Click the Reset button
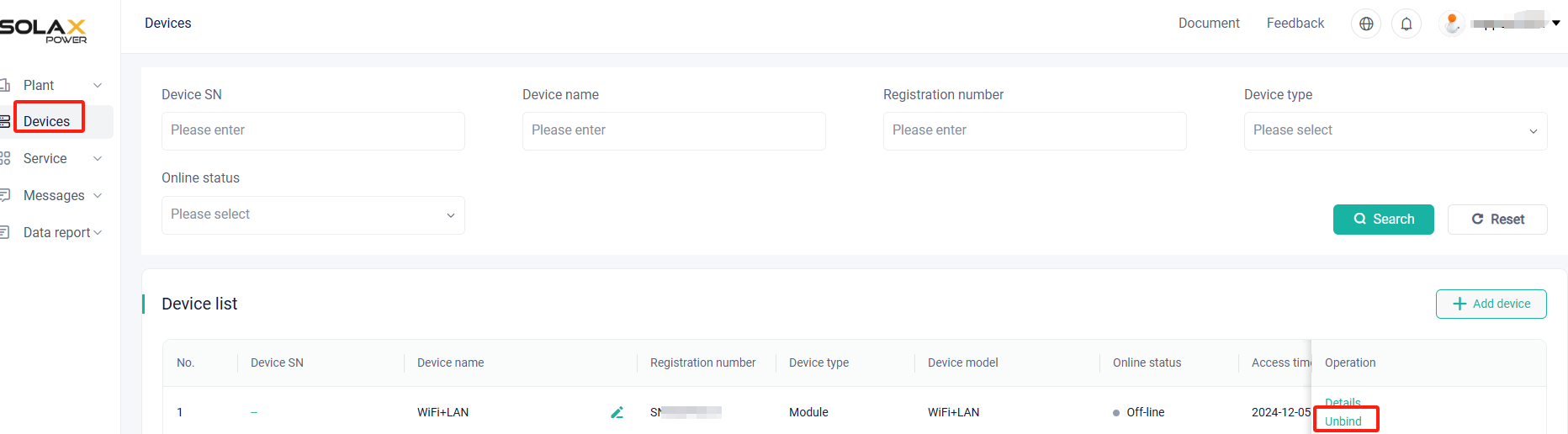Viewport: 1568px width, 434px height. pos(1497,220)
